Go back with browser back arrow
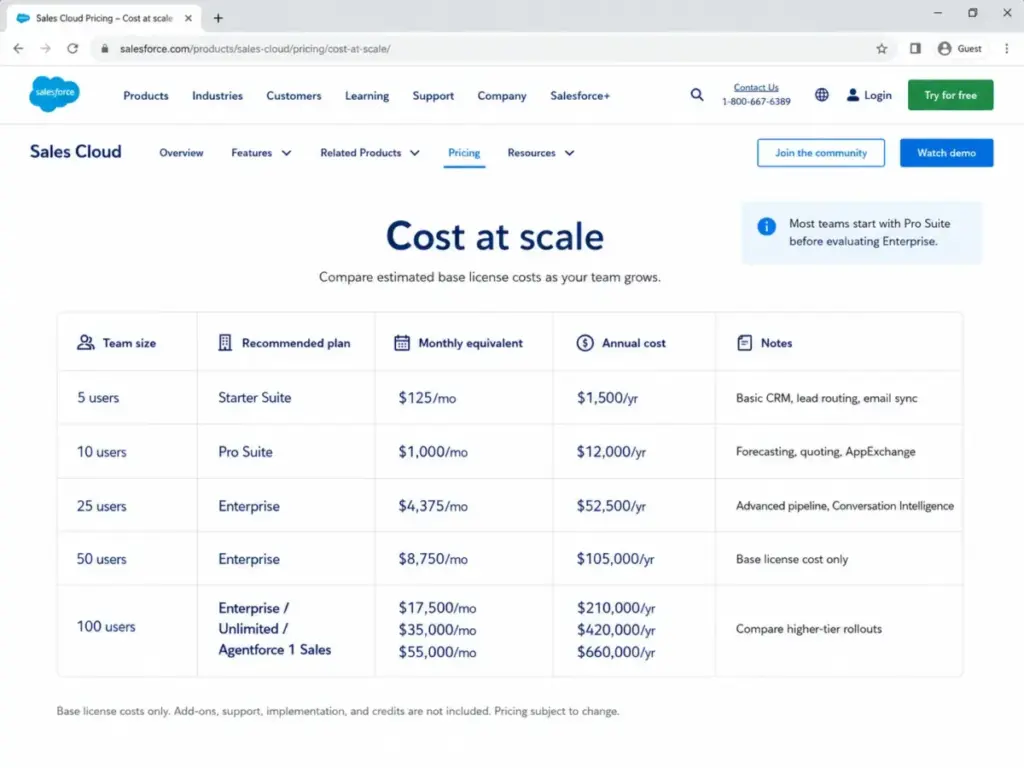The height and width of the screenshot is (768, 1024). 18,48
